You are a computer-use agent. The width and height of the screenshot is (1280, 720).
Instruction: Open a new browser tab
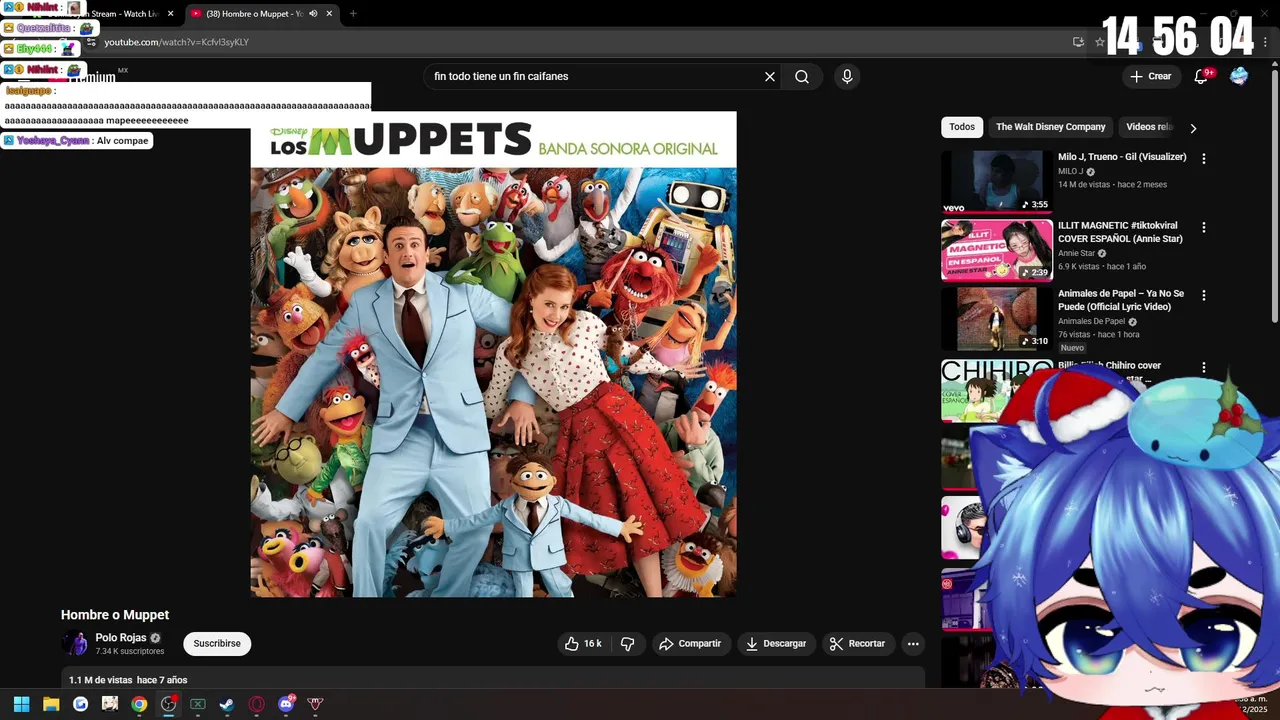(x=353, y=14)
